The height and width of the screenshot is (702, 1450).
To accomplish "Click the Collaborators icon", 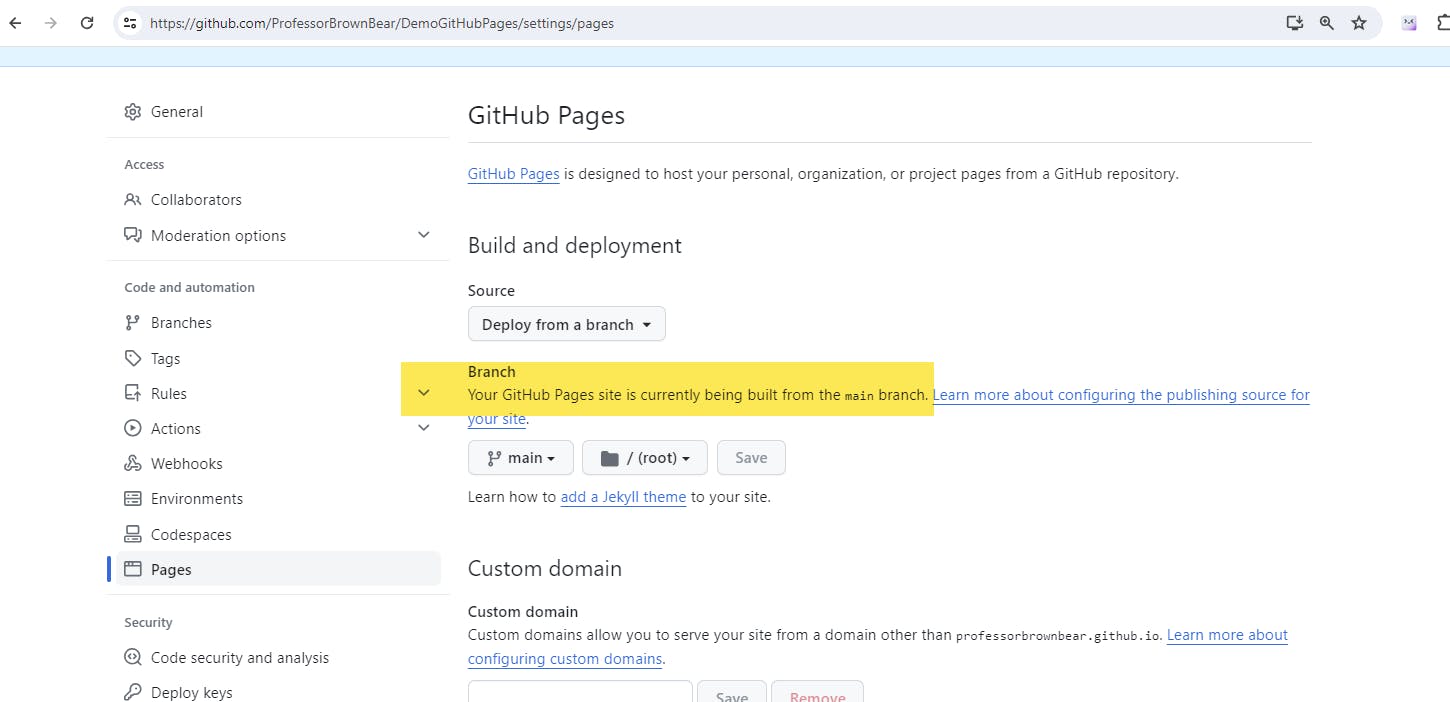I will point(133,199).
